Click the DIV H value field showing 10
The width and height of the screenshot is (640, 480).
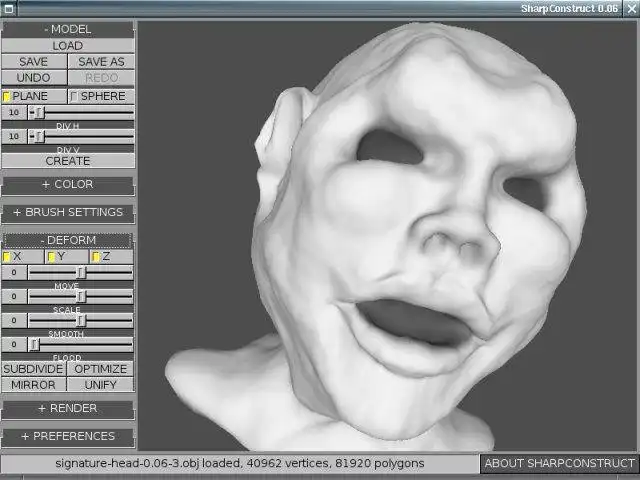[14, 112]
